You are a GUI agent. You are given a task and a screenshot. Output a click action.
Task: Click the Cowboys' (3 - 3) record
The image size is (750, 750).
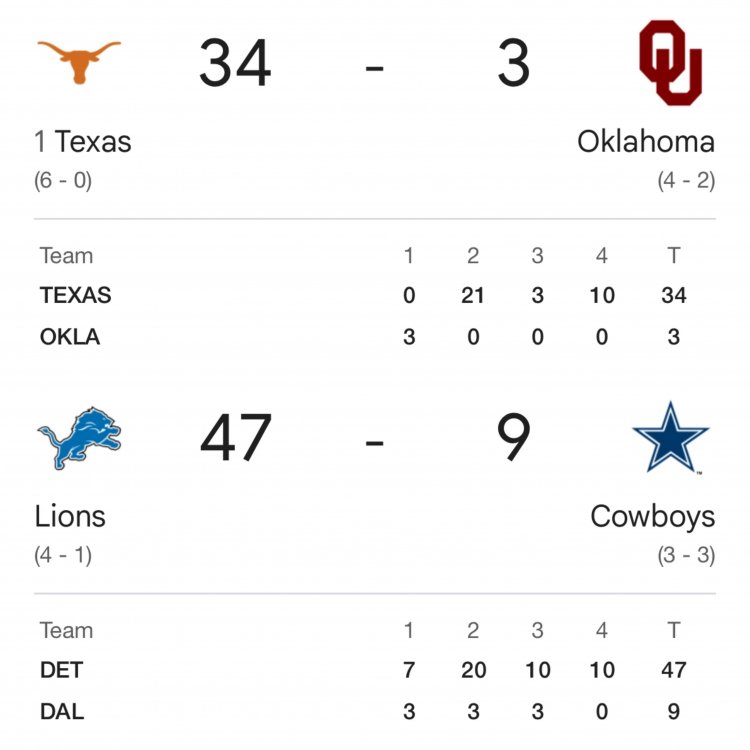pos(686,555)
